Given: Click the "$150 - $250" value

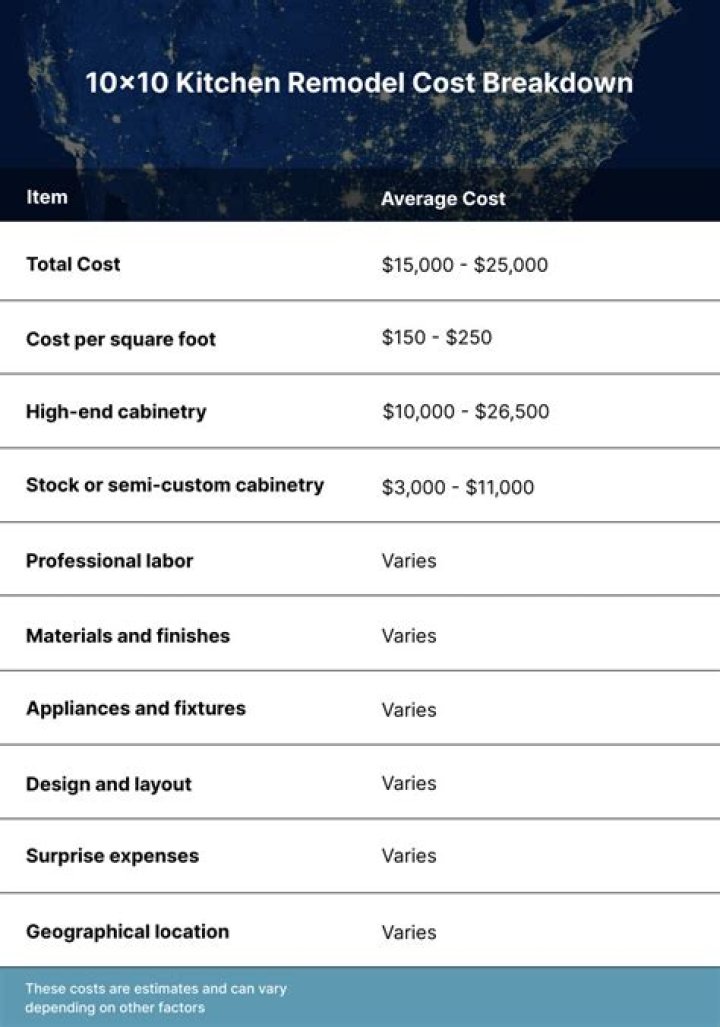Looking at the screenshot, I should point(437,338).
